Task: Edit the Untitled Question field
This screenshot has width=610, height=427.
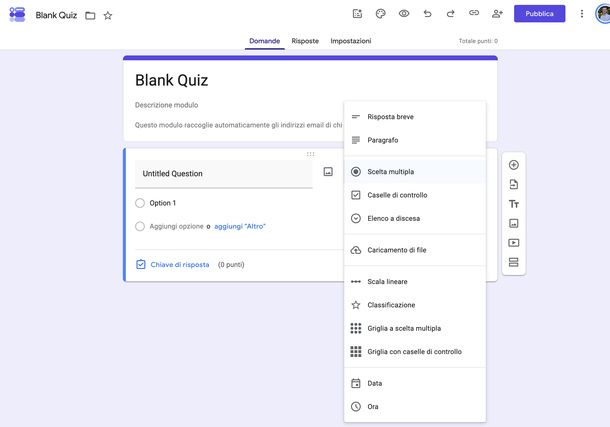Action: (x=224, y=174)
